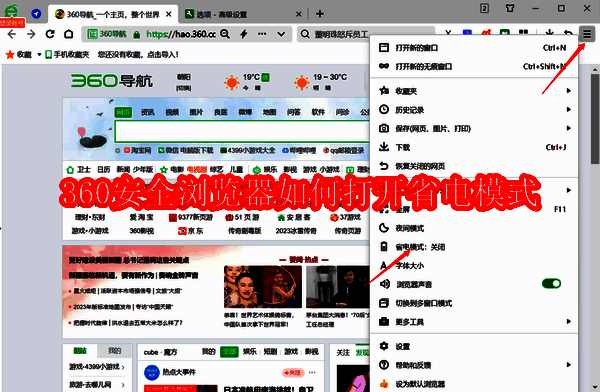This screenshot has height=392, width=600.
Task: Turn on 省电模式 in the menu
Action: [474, 247]
